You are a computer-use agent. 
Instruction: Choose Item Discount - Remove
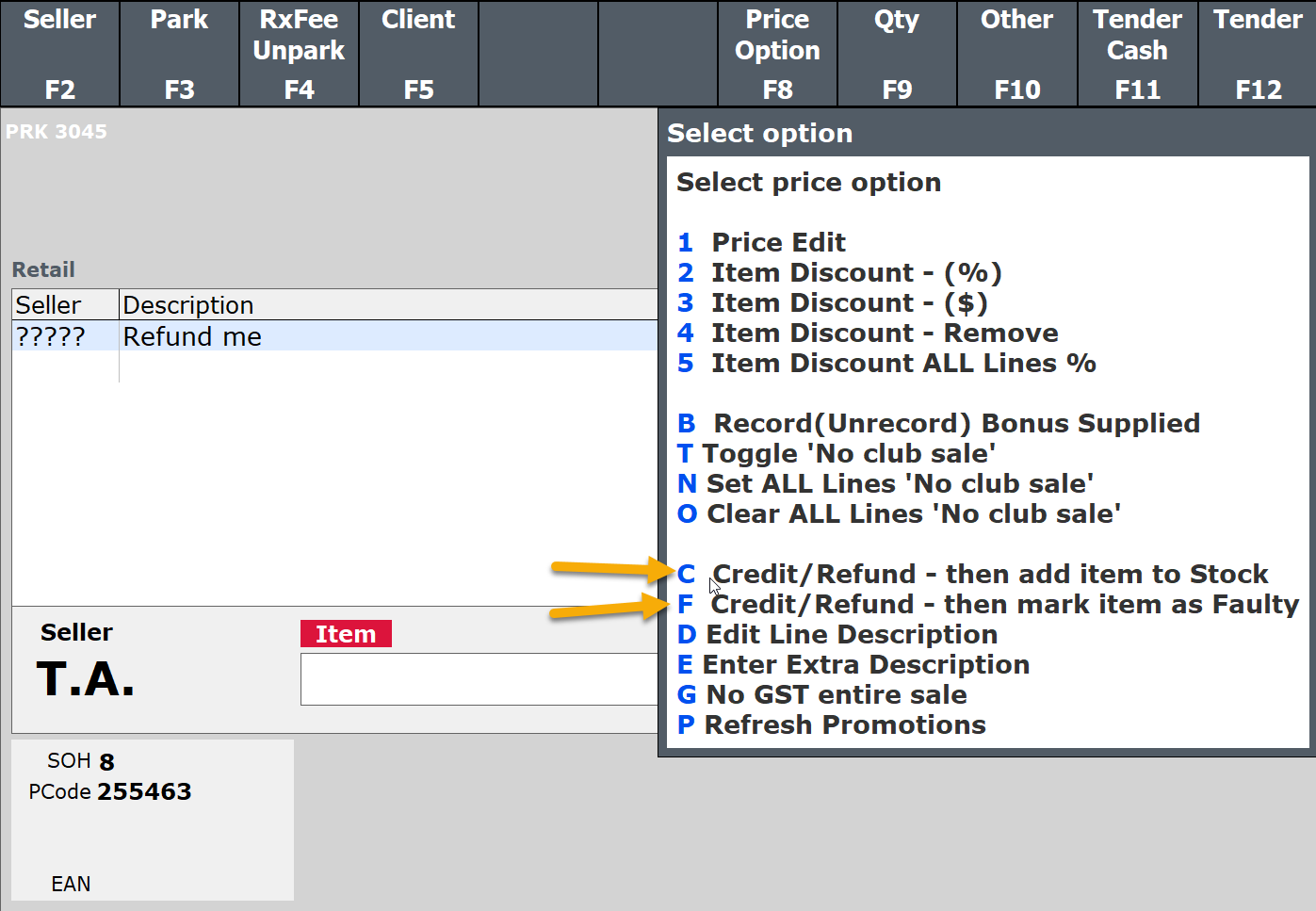(x=884, y=333)
